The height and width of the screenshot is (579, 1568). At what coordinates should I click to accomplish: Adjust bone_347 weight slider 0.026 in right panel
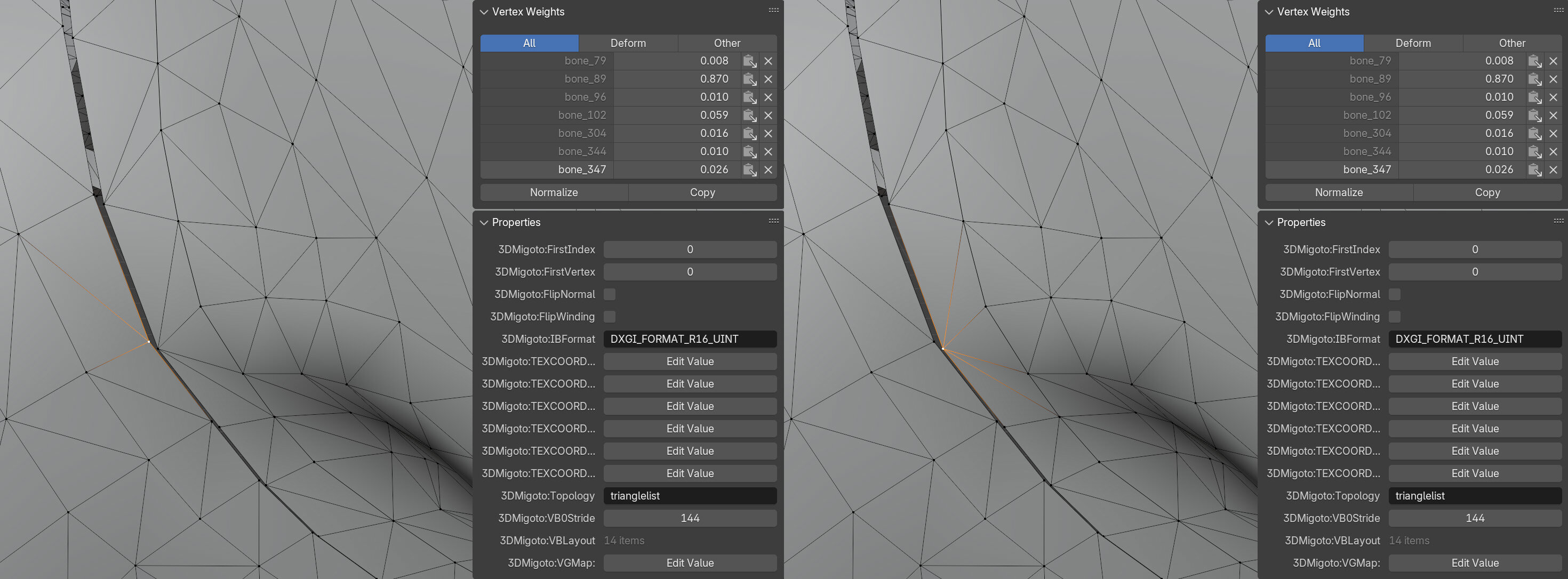click(1462, 170)
